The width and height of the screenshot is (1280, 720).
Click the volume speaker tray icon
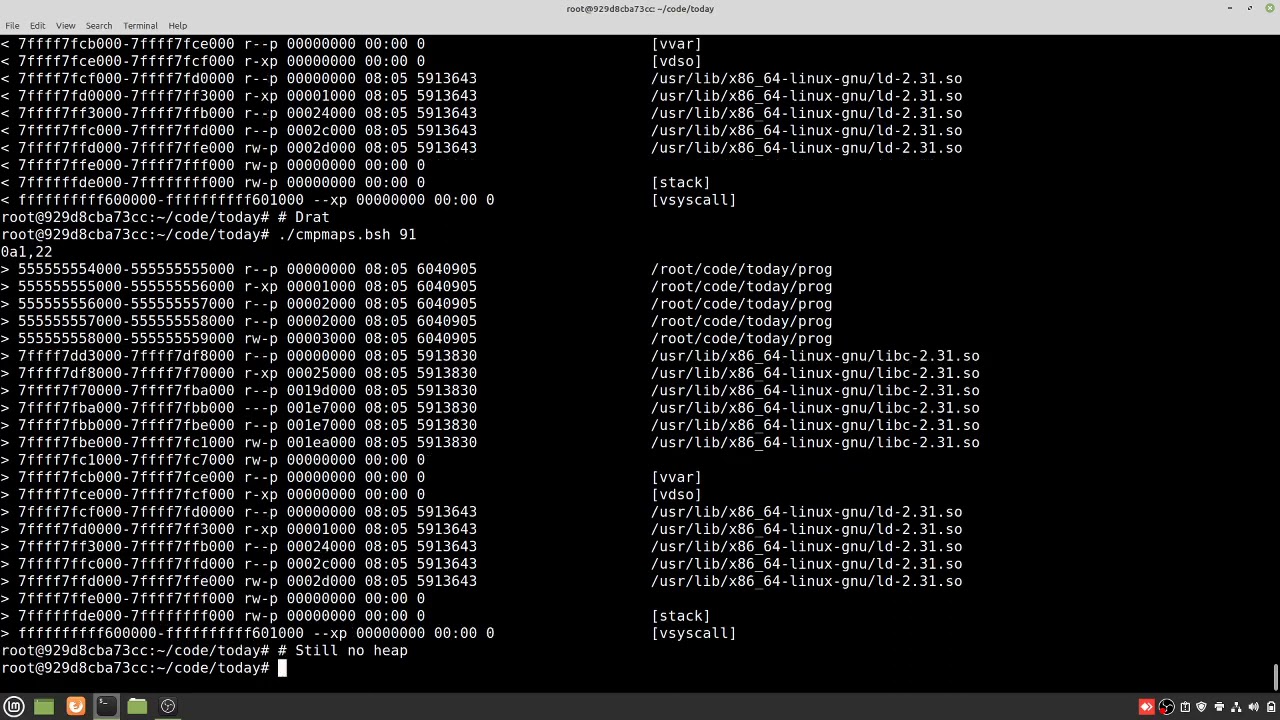[1253, 707]
